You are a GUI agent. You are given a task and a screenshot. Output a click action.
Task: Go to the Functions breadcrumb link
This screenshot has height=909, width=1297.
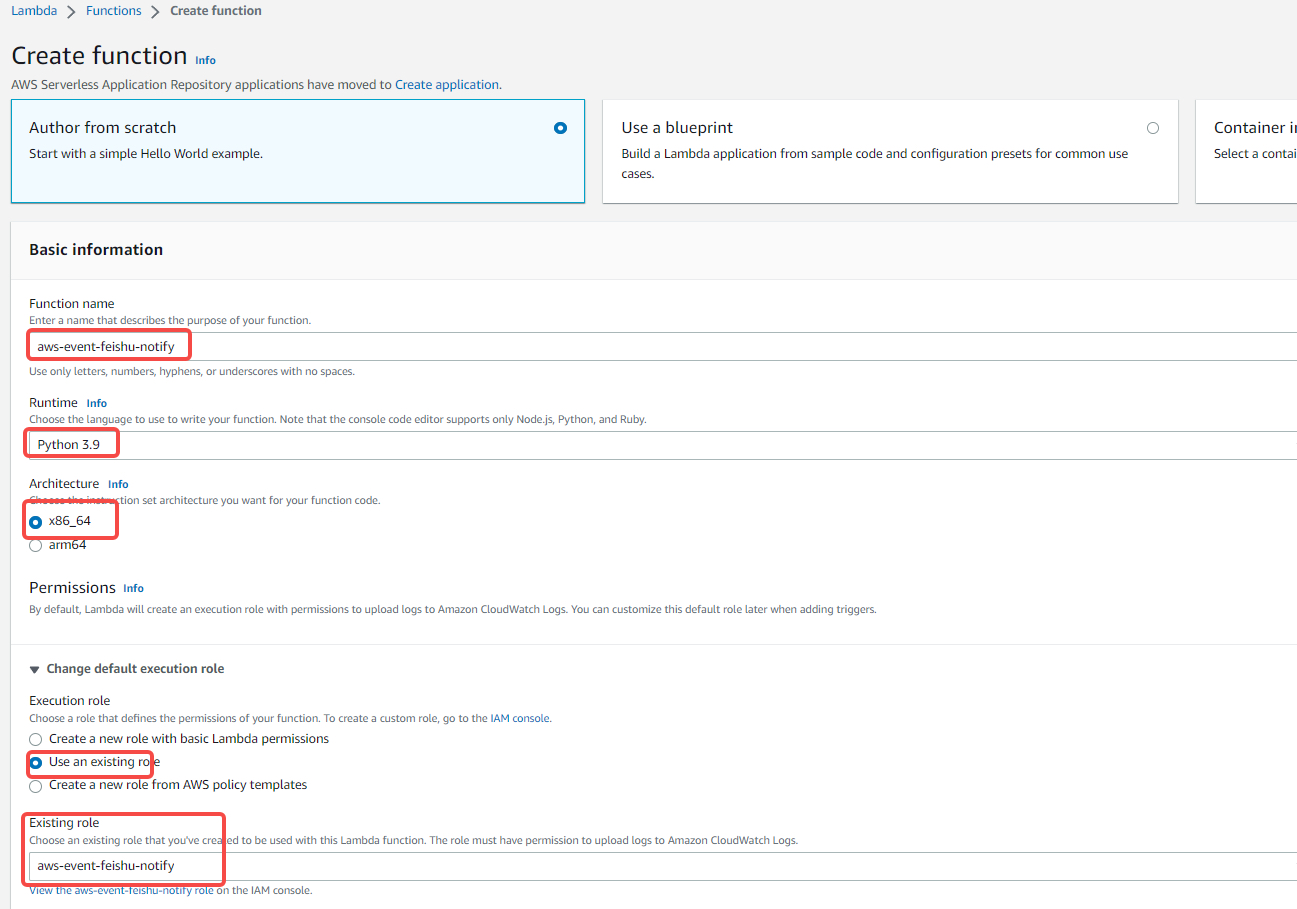114,11
